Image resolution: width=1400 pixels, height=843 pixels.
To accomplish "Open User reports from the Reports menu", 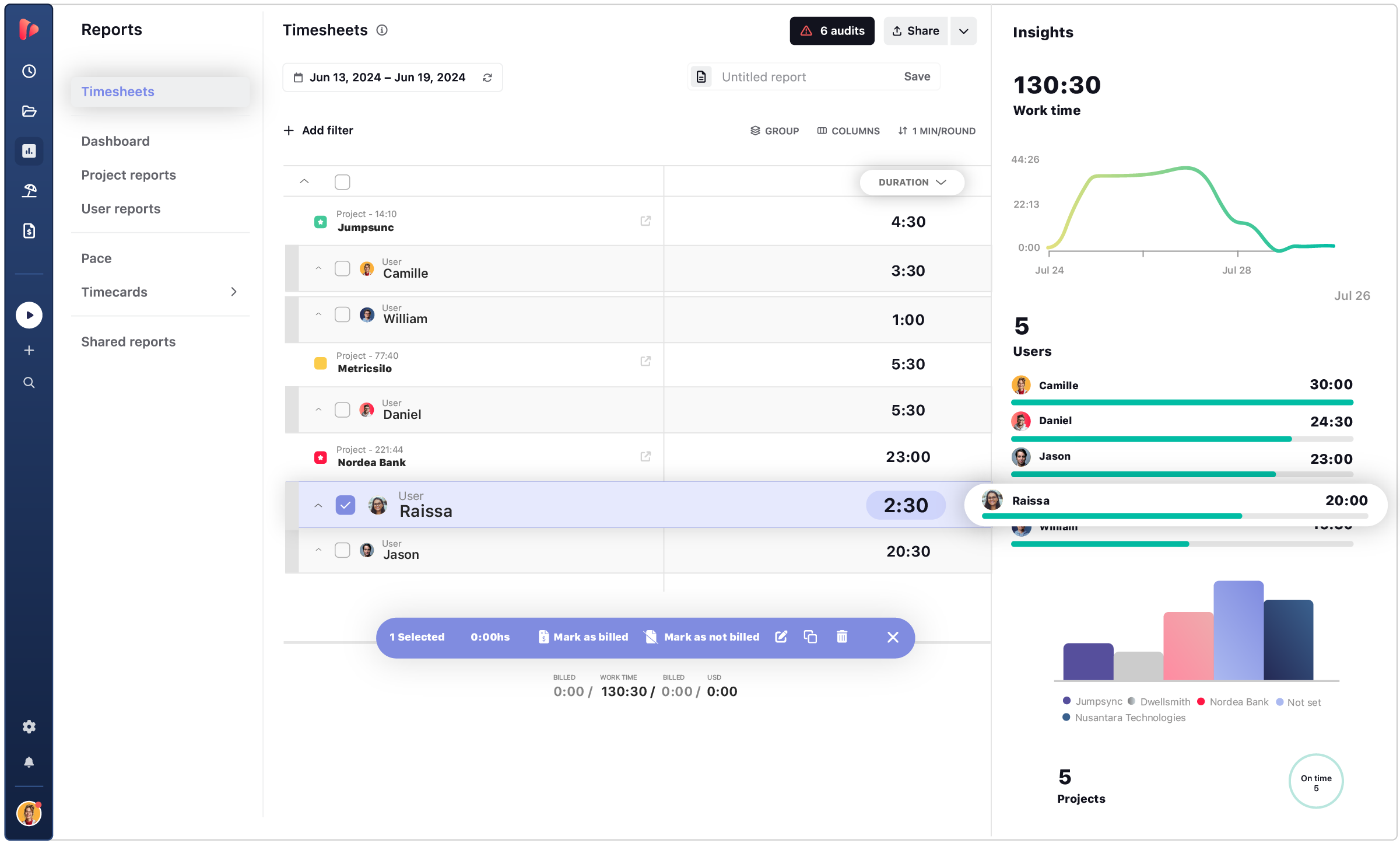I will point(121,208).
